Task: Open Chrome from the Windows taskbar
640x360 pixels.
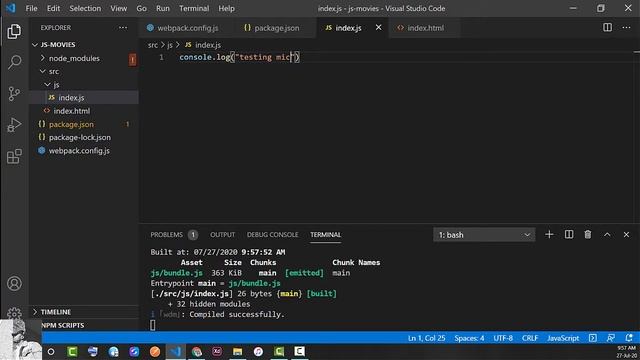Action: coord(196,351)
